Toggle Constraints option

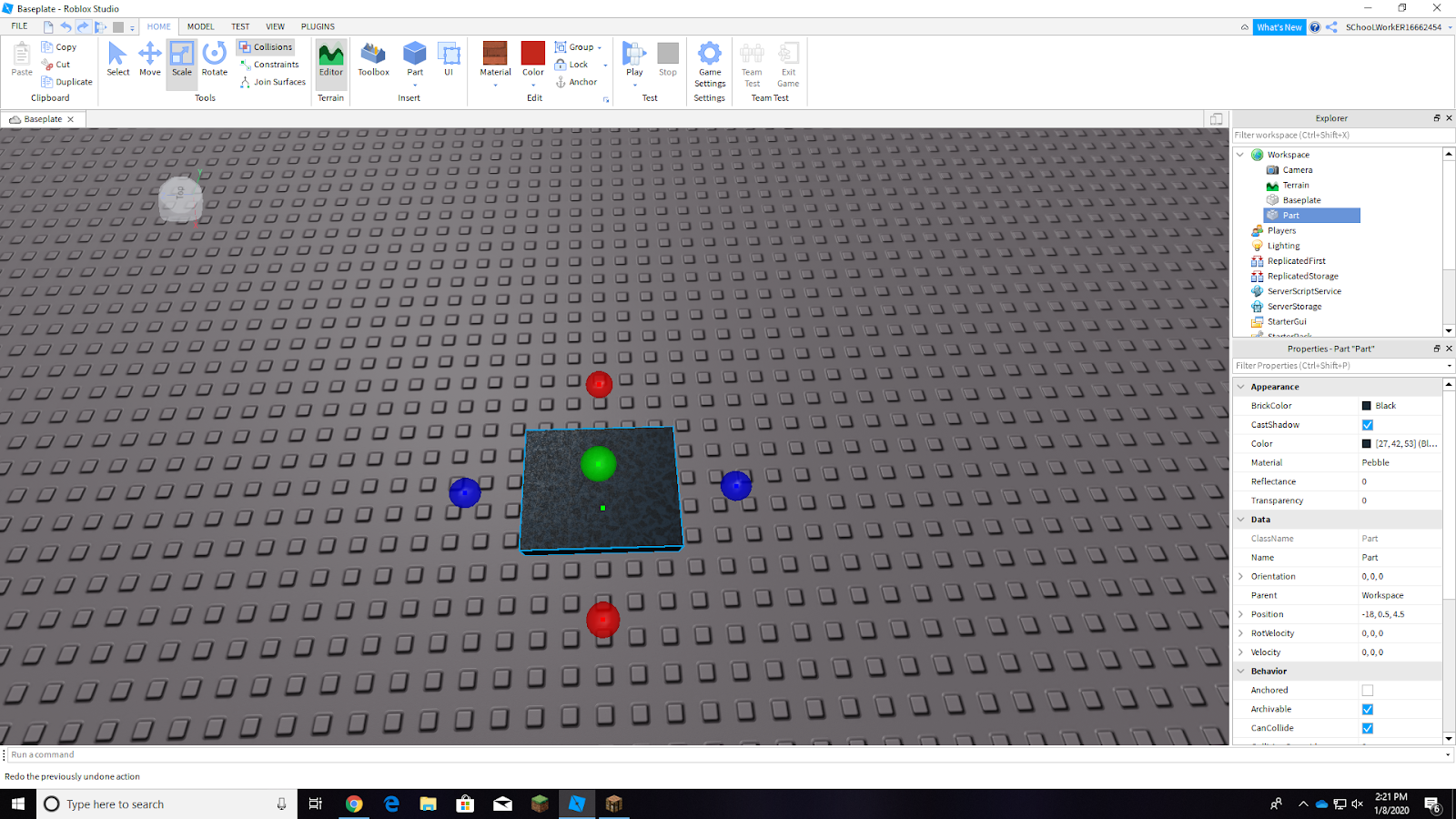click(269, 65)
